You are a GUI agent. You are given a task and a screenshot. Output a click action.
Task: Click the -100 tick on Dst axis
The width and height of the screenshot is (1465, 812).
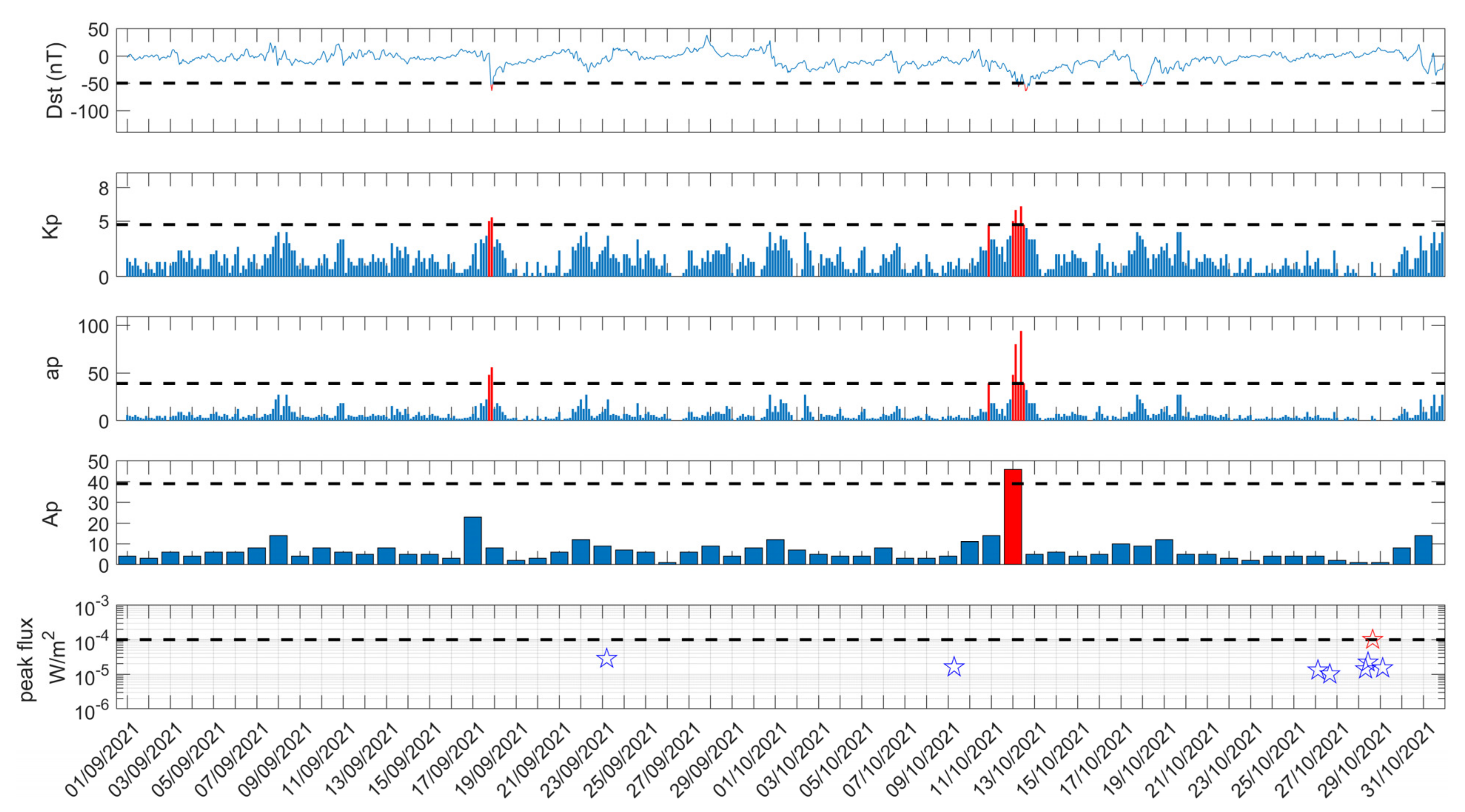click(x=89, y=111)
